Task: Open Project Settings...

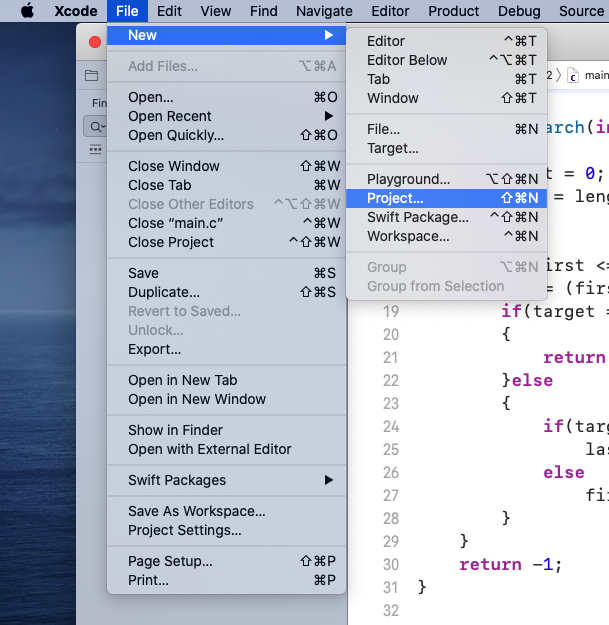Action: click(226, 531)
